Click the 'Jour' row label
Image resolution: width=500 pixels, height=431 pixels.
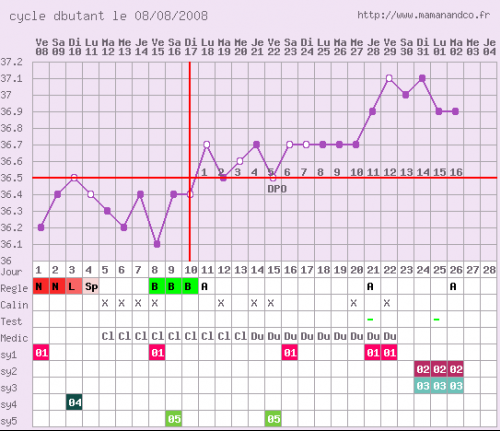11,272
